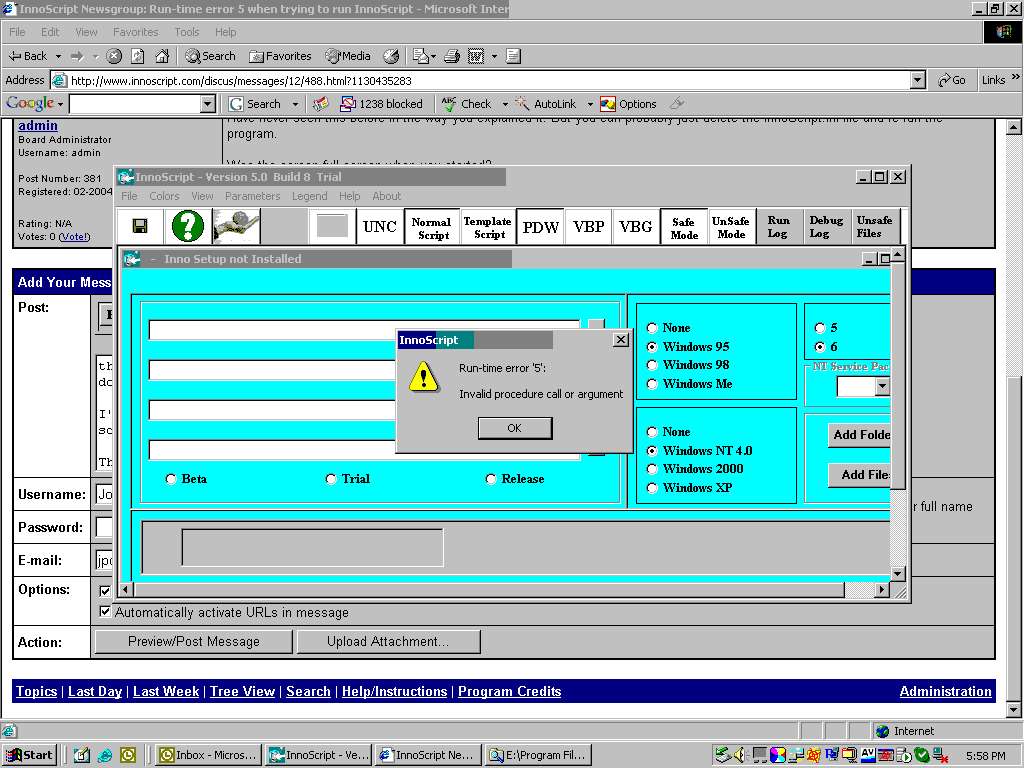Image resolution: width=1024 pixels, height=768 pixels.
Task: Click the Back arrow in Internet Explorer
Action: click(27, 56)
